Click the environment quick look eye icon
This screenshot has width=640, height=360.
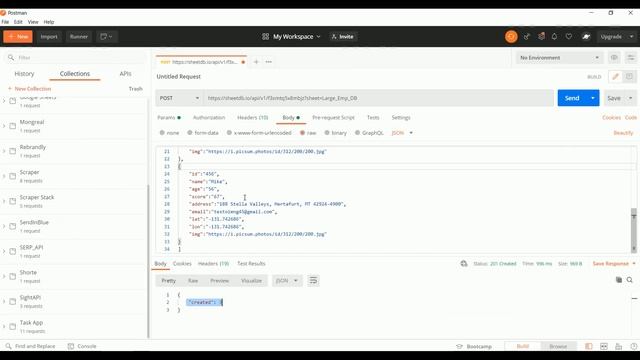tap(614, 58)
